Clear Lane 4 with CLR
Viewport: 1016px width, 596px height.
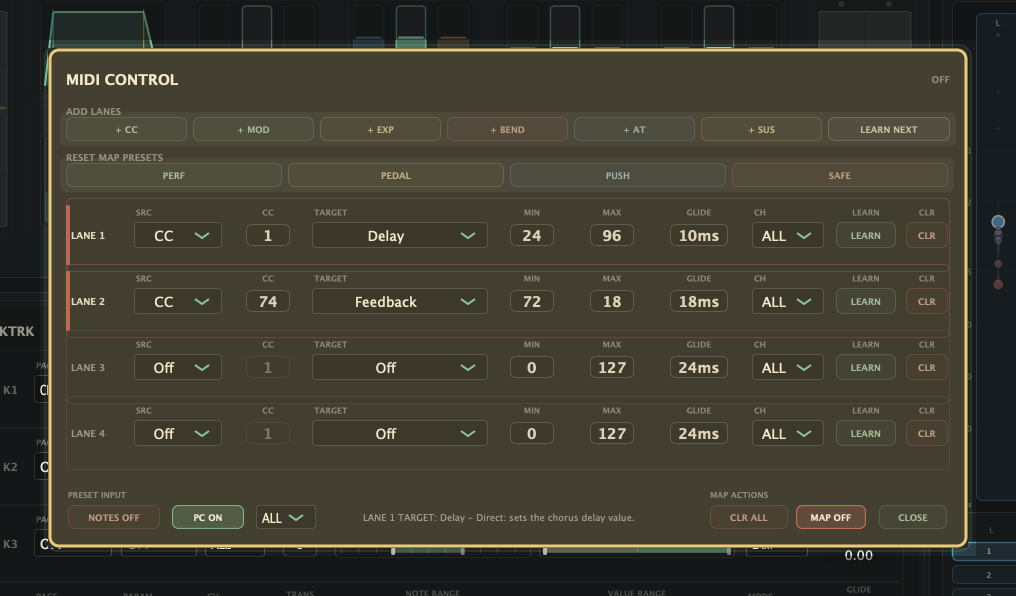point(927,433)
